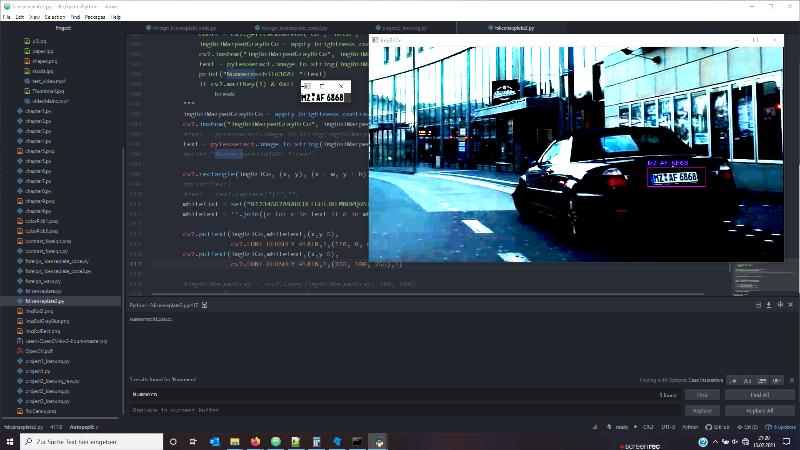Toggle the regex option in find panel
The width and height of the screenshot is (800, 450).
pos(733,381)
